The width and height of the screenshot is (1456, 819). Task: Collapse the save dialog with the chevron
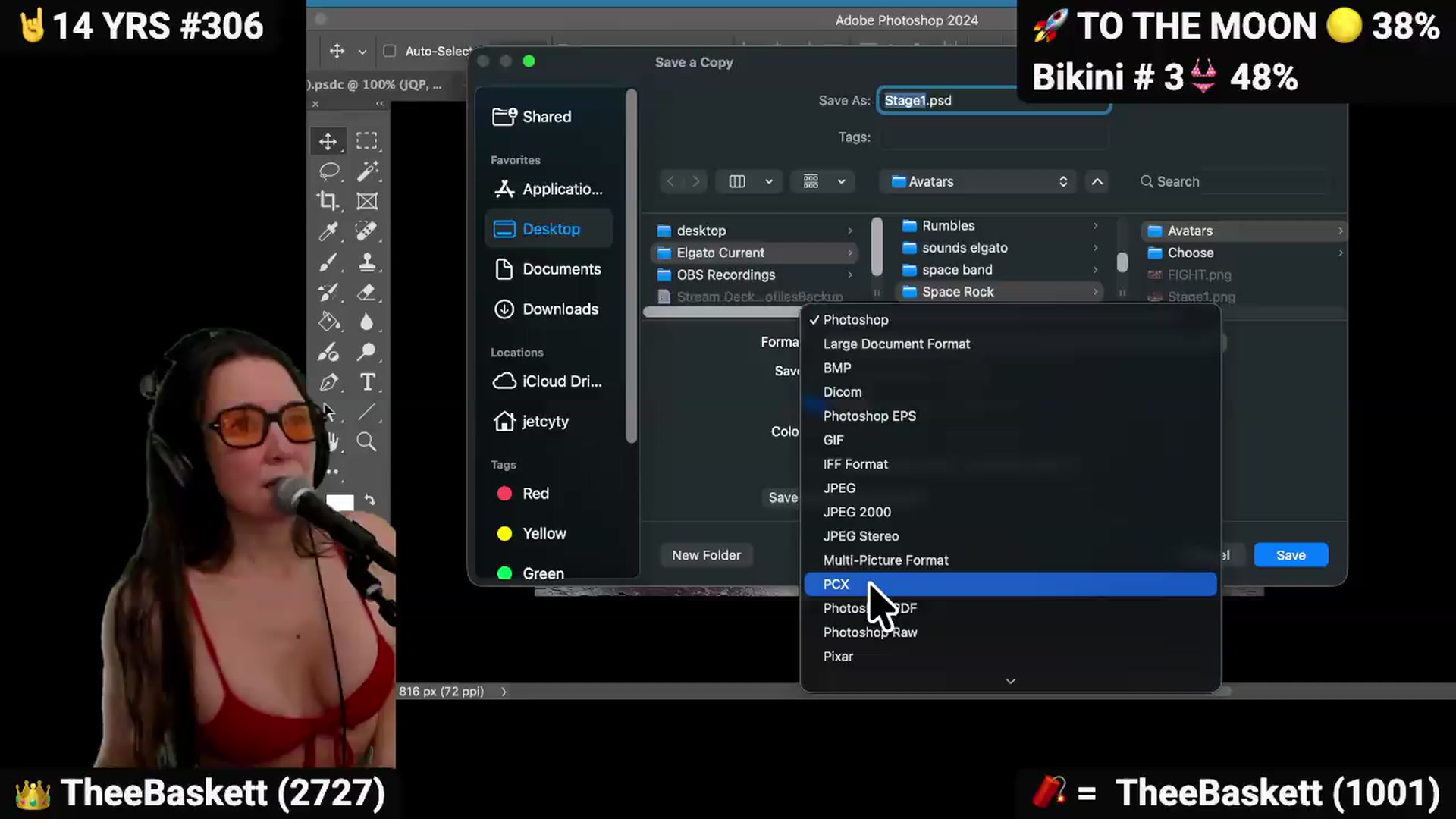click(x=1097, y=181)
